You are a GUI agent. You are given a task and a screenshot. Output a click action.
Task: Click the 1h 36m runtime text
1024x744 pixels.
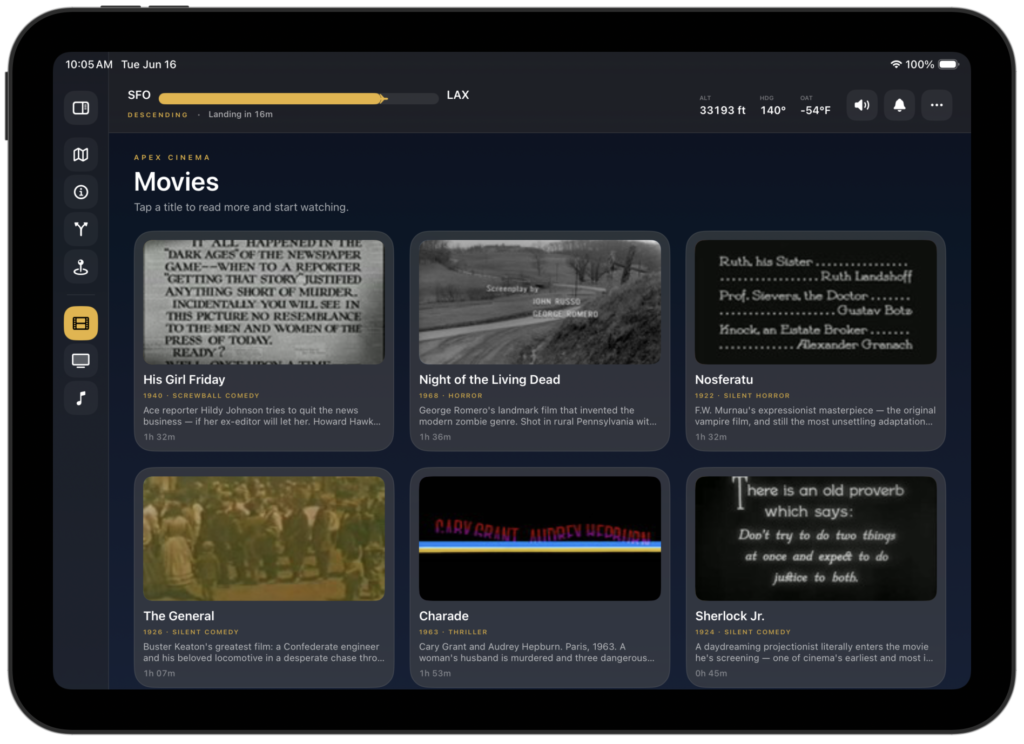pos(435,437)
